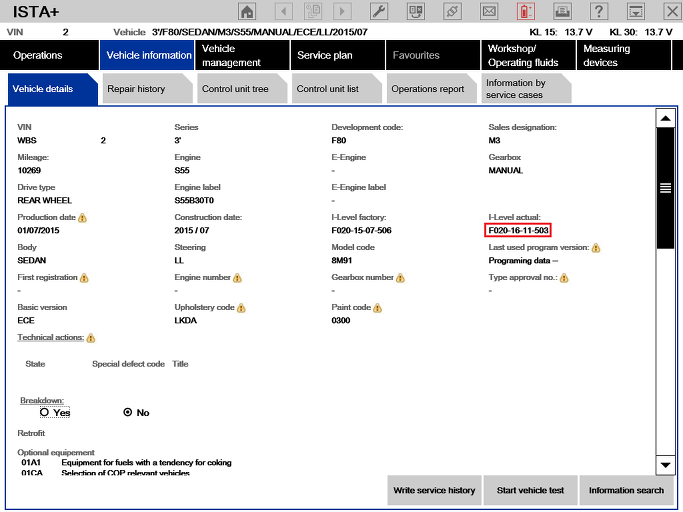683x512 pixels.
Task: Click the red battery status icon
Action: pos(526,11)
